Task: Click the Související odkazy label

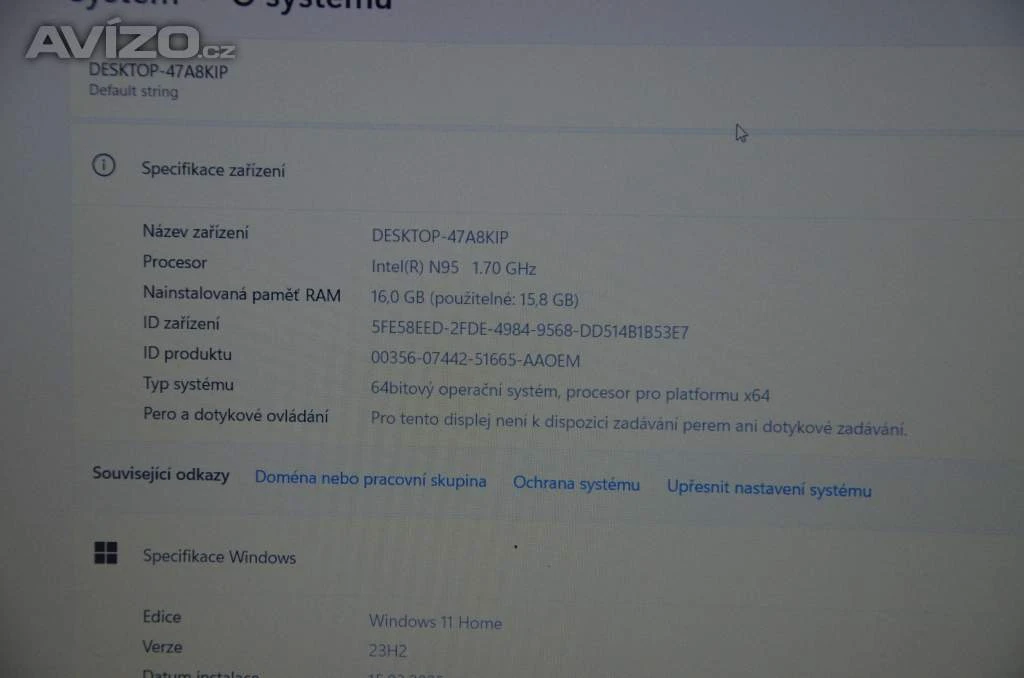Action: pos(161,474)
